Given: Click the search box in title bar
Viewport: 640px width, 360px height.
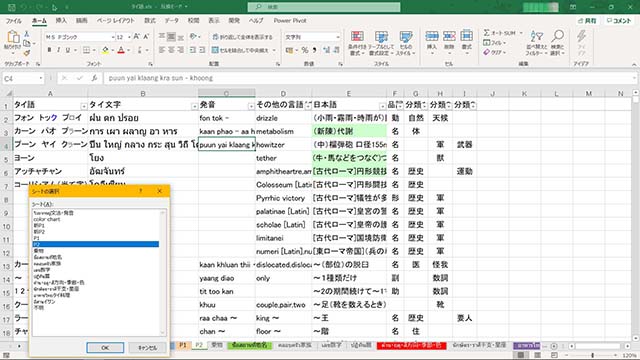Looking at the screenshot, I should point(324,7).
